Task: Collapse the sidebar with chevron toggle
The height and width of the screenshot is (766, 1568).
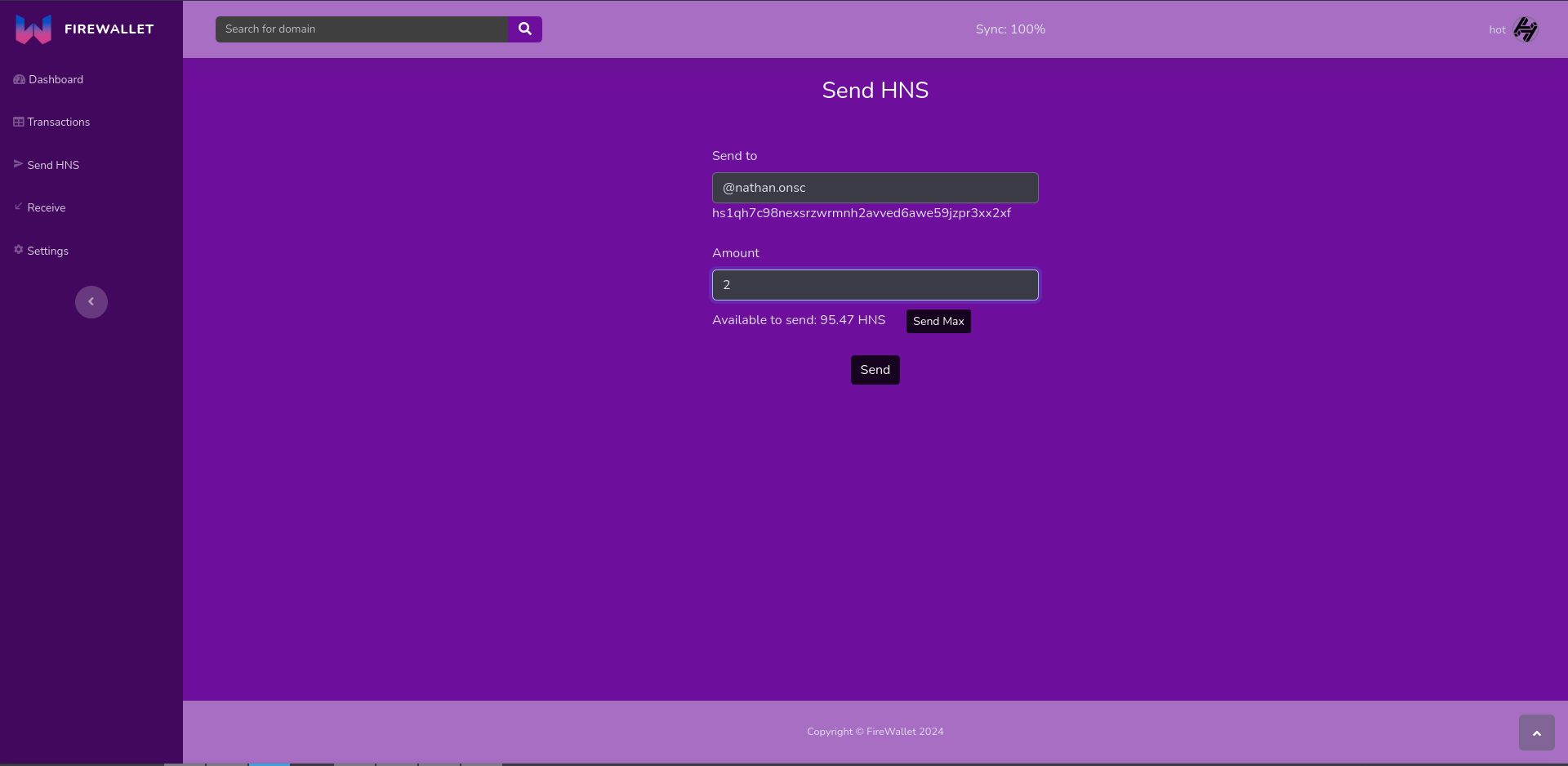Action: [x=91, y=302]
